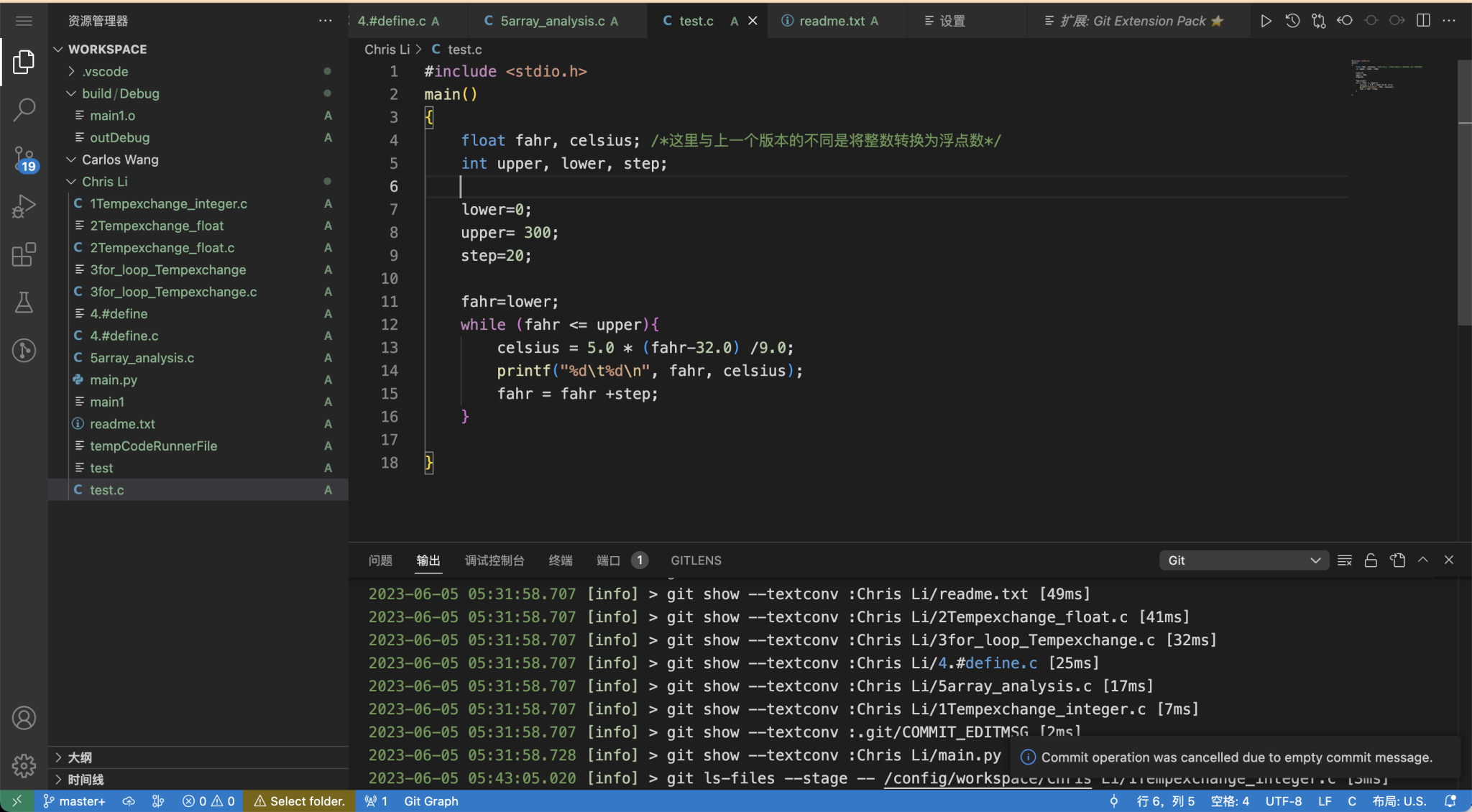Viewport: 1472px width, 812px height.
Task: Click the Run code play button
Action: coord(1266,21)
